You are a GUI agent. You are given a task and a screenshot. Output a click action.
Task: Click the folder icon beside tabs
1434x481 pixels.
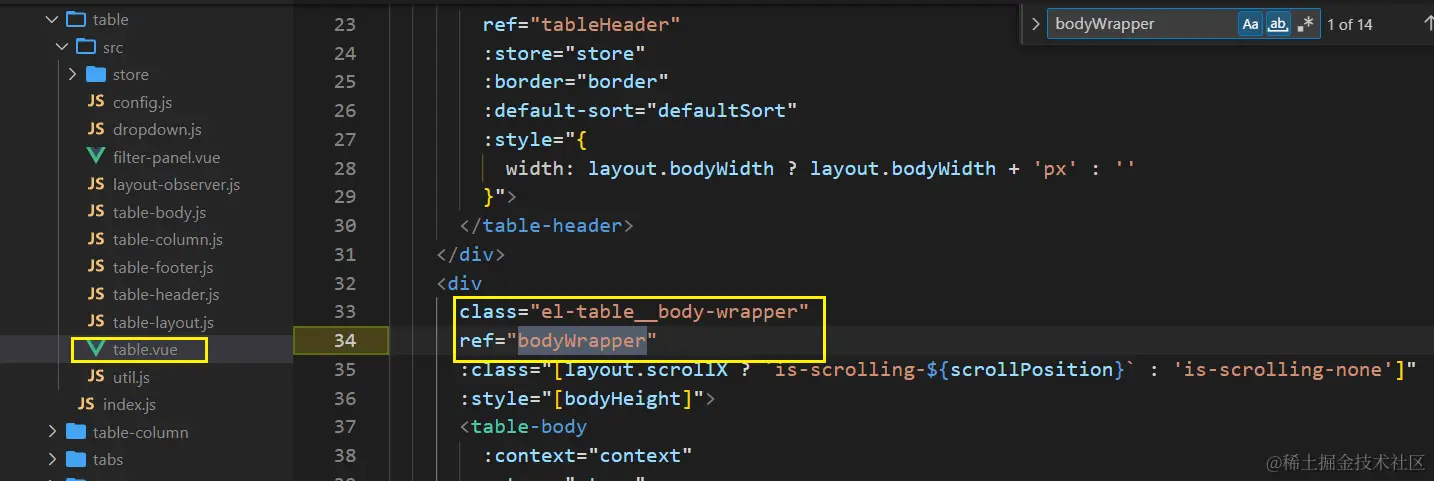(76, 460)
